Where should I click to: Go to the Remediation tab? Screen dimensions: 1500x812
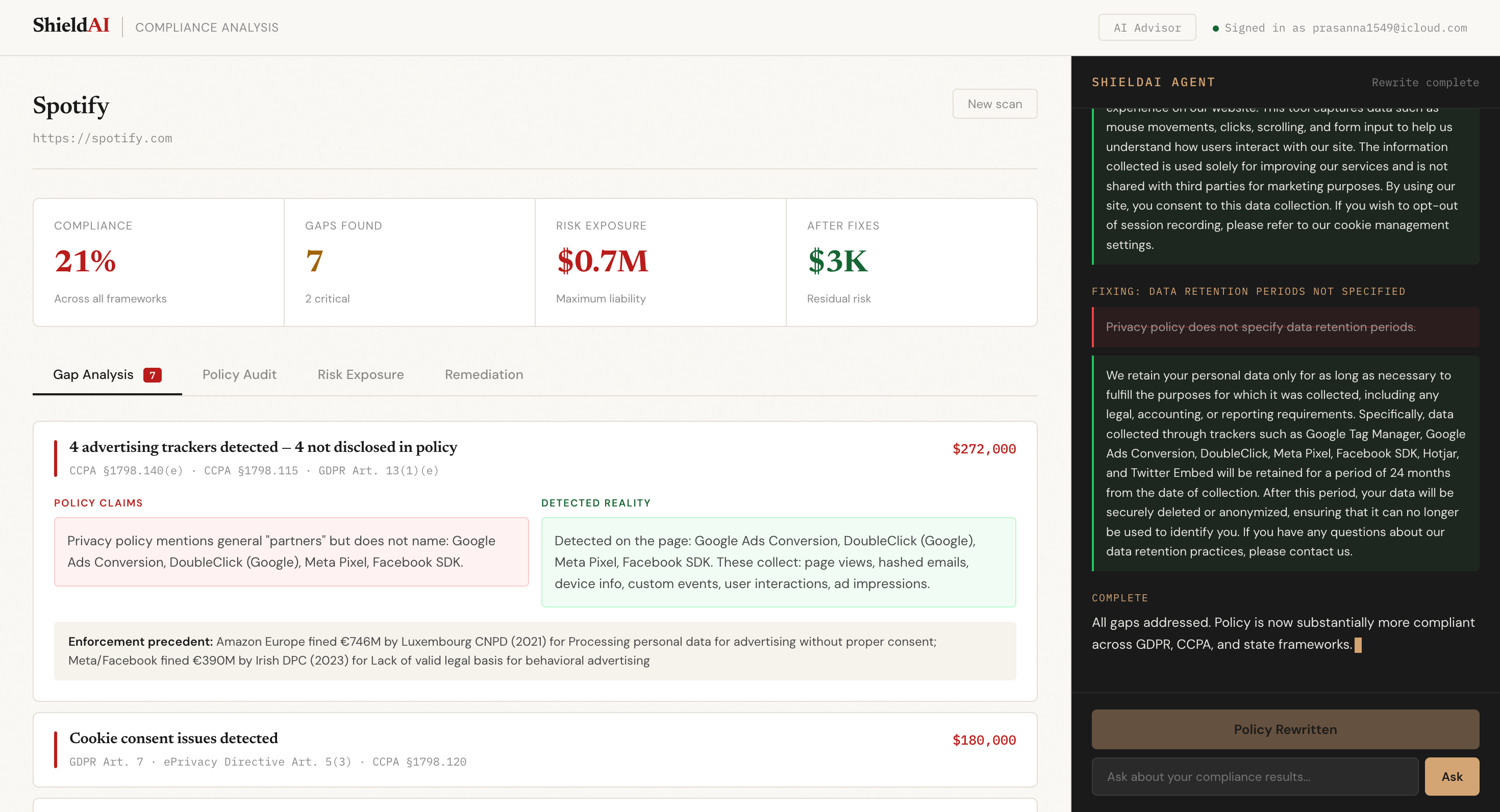tap(483, 375)
